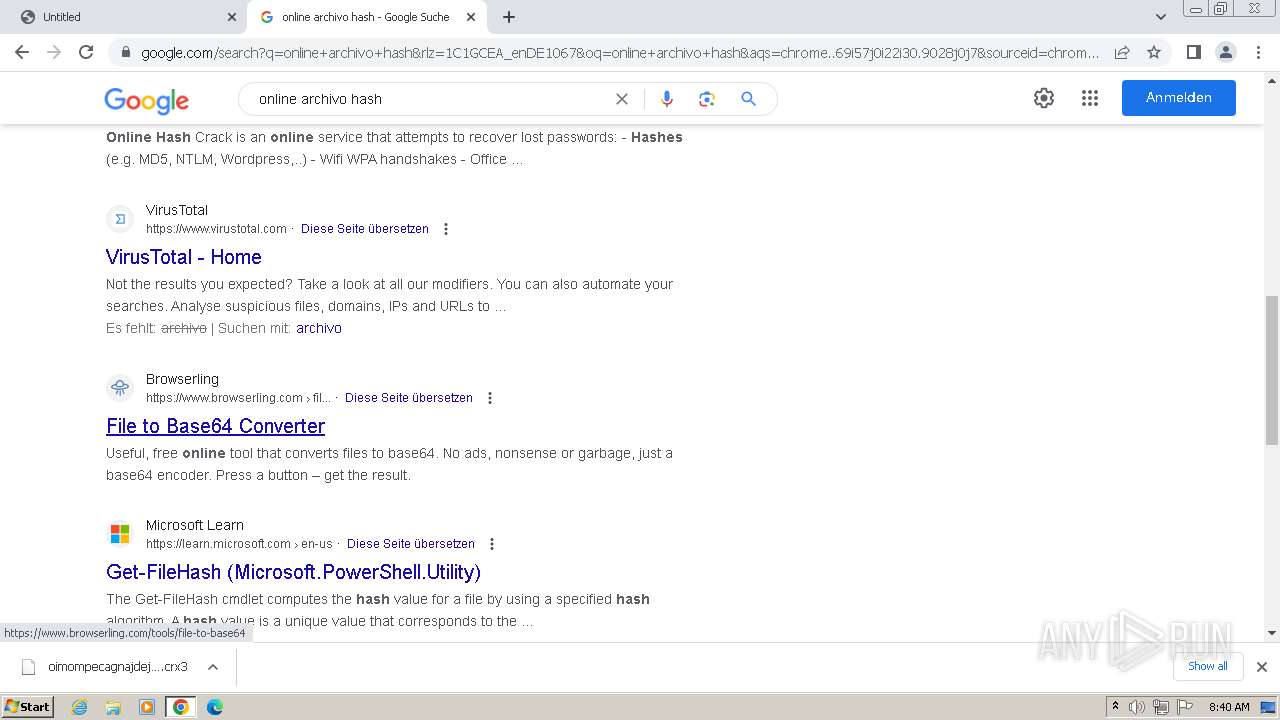
Task: Open Get-FileHash Microsoft PowerShell result
Action: [293, 572]
